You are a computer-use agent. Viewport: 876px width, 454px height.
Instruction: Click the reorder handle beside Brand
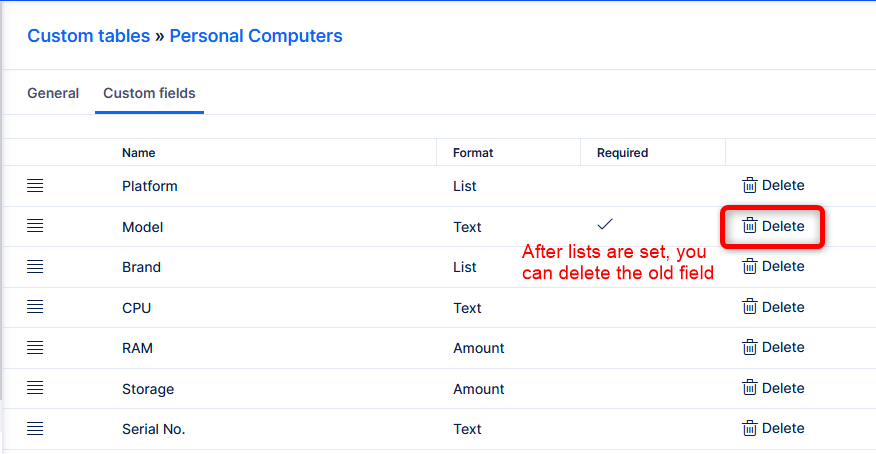point(35,267)
